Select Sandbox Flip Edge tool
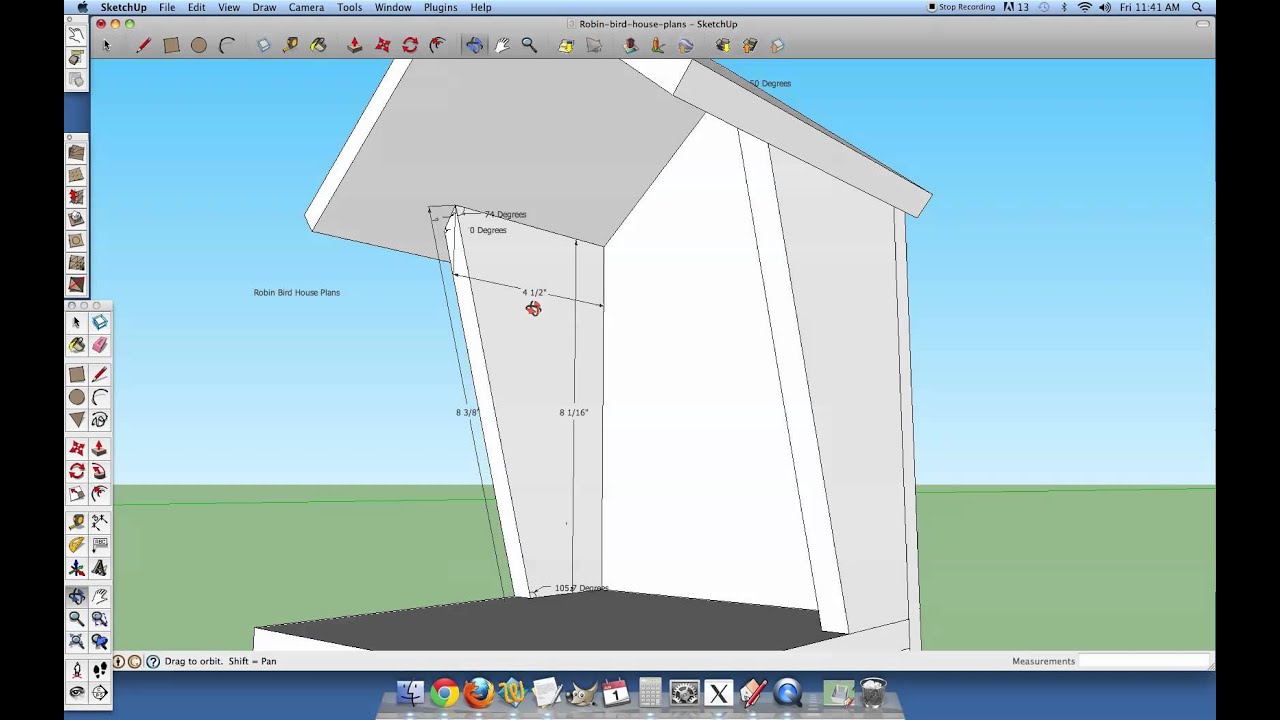Image resolution: width=1280 pixels, height=720 pixels. pos(76,285)
